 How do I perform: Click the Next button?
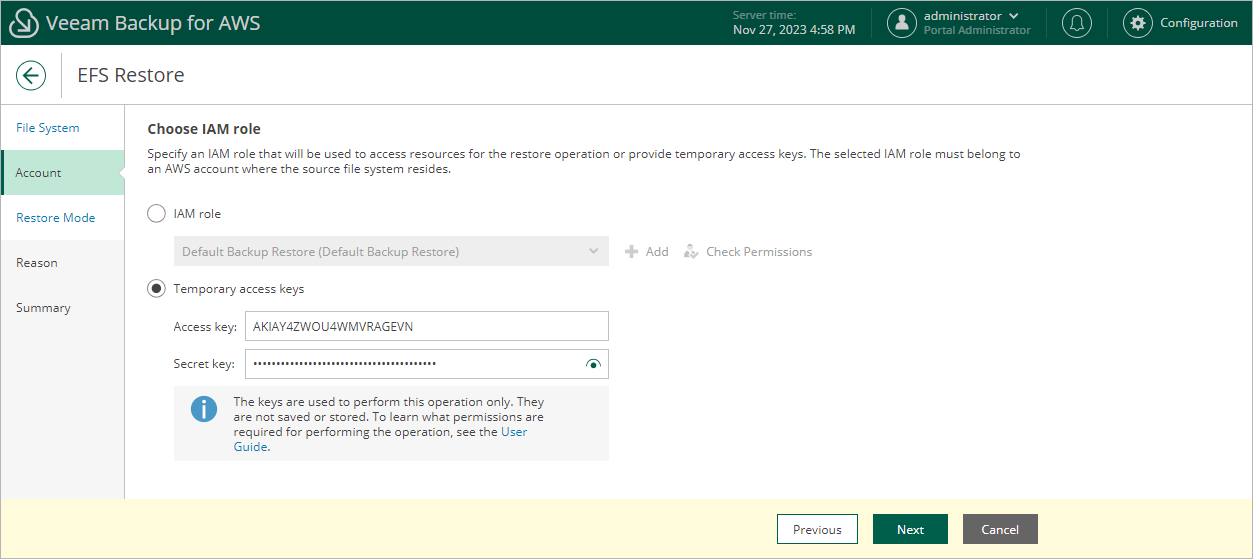910,530
